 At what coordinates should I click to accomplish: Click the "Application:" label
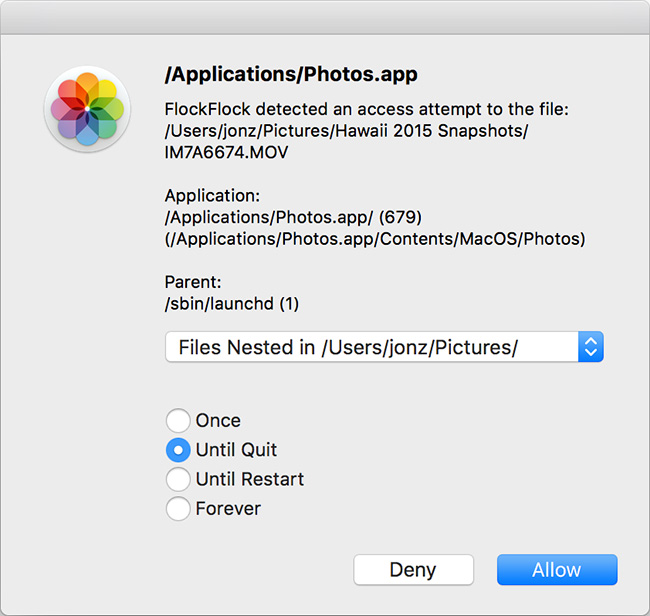tap(212, 196)
